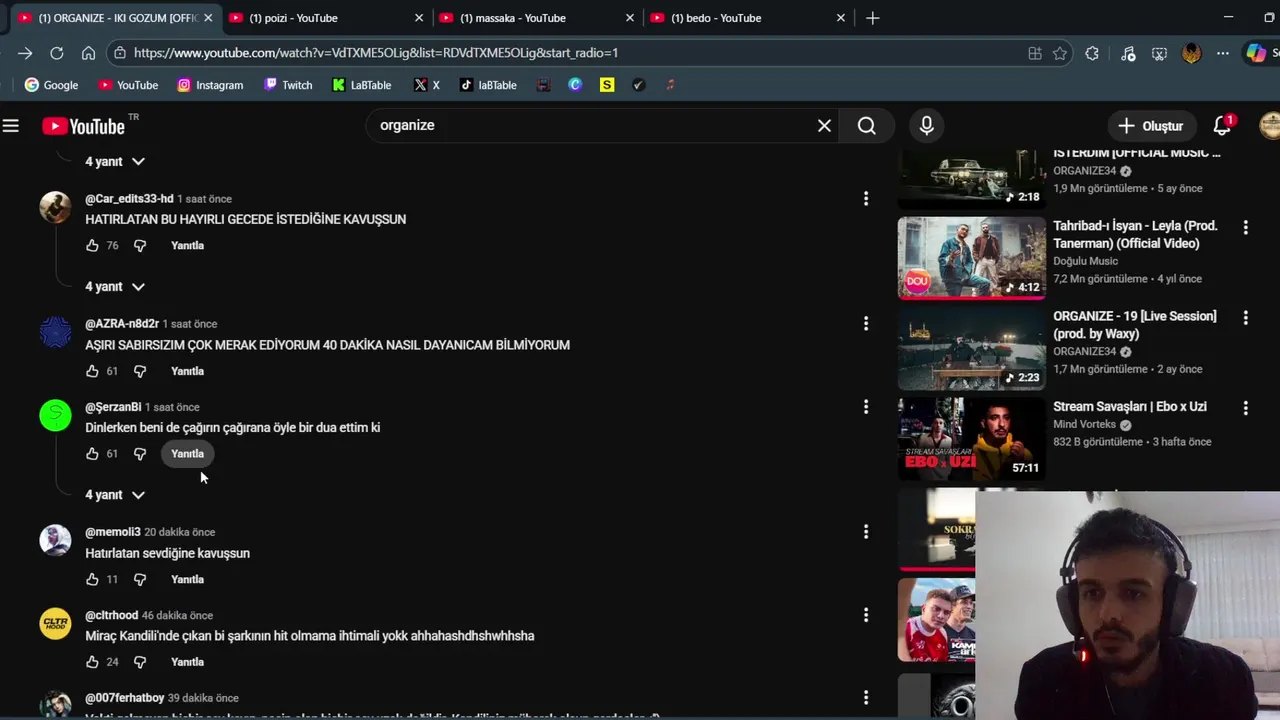
Task: Open options for Tahribad-ı İsyan Leyla video
Action: (1245, 228)
